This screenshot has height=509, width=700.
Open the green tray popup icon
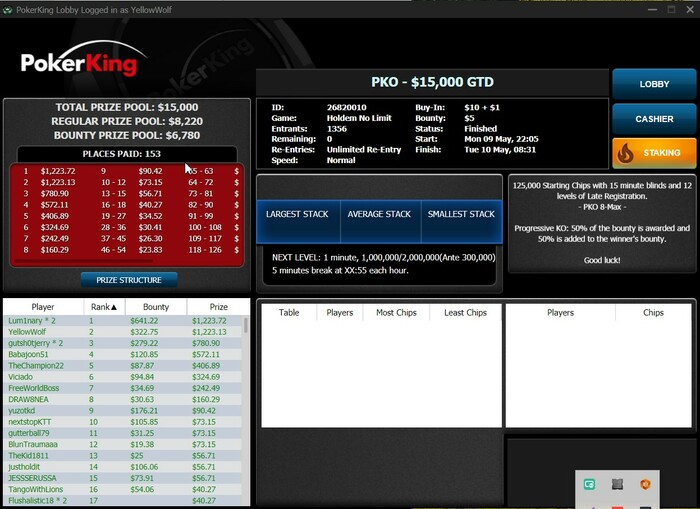[589, 484]
